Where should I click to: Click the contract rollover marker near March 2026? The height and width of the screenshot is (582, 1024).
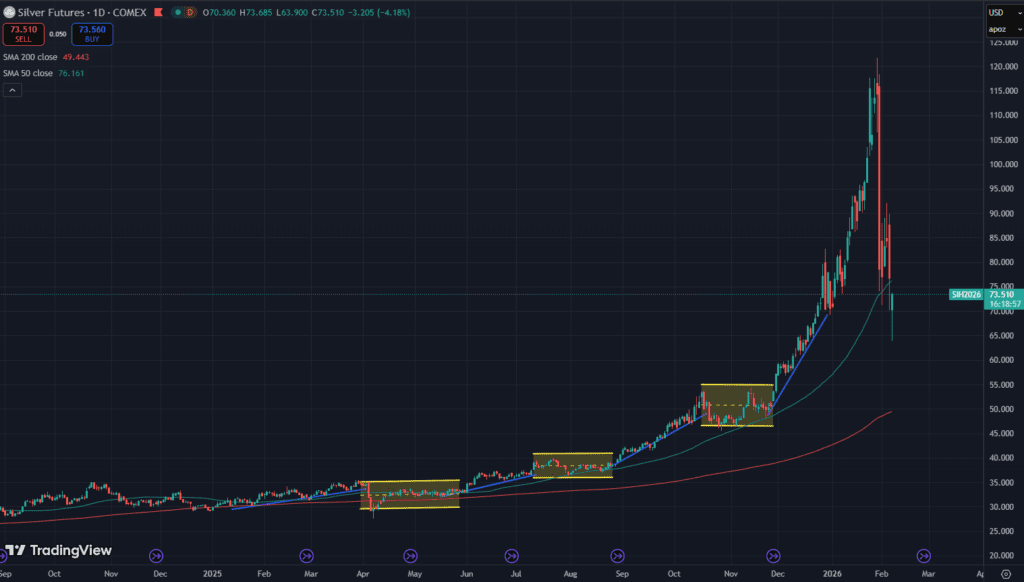(x=924, y=554)
